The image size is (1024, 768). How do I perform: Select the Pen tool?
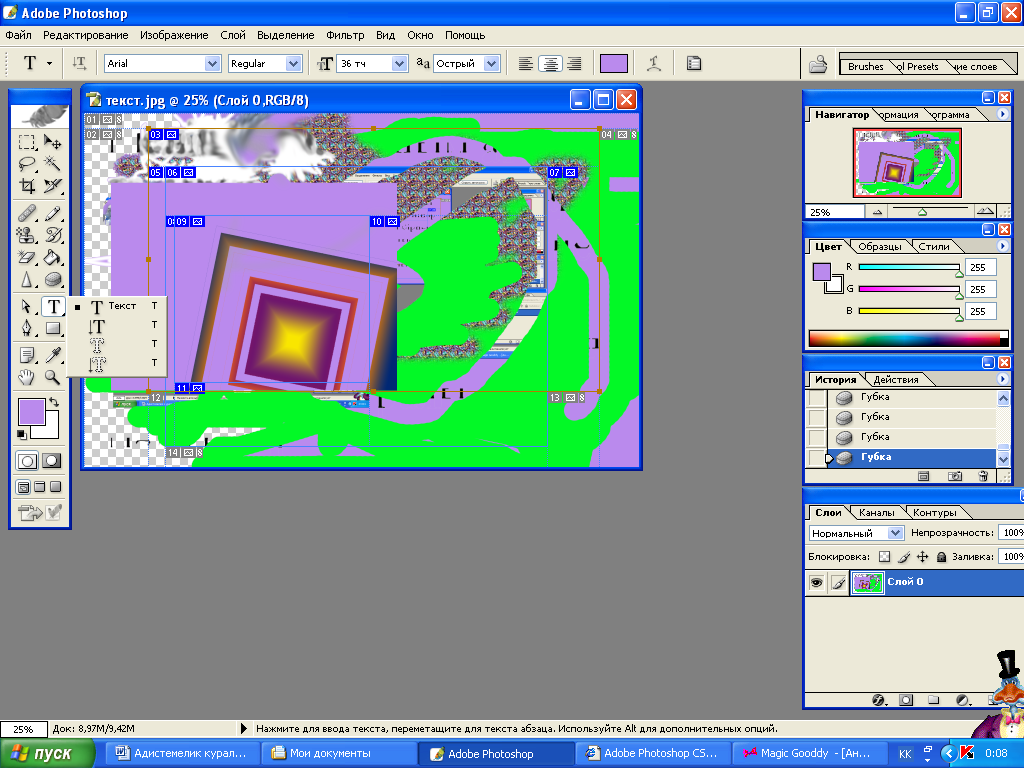[27, 328]
